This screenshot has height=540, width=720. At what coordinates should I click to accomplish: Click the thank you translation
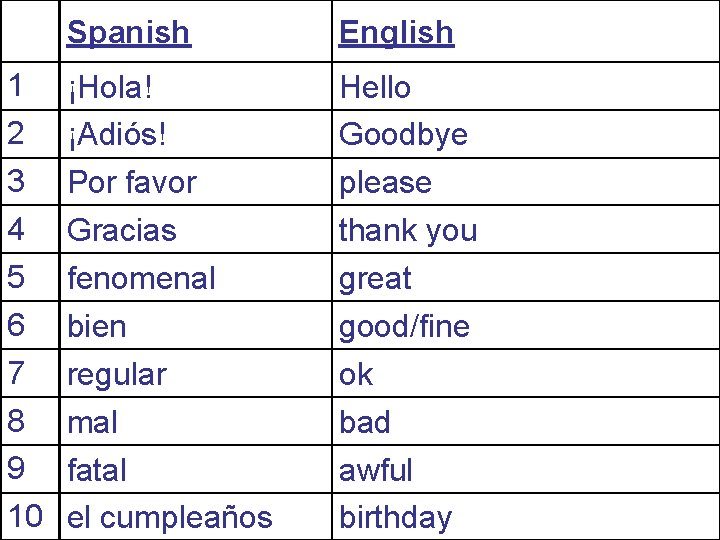(x=408, y=230)
